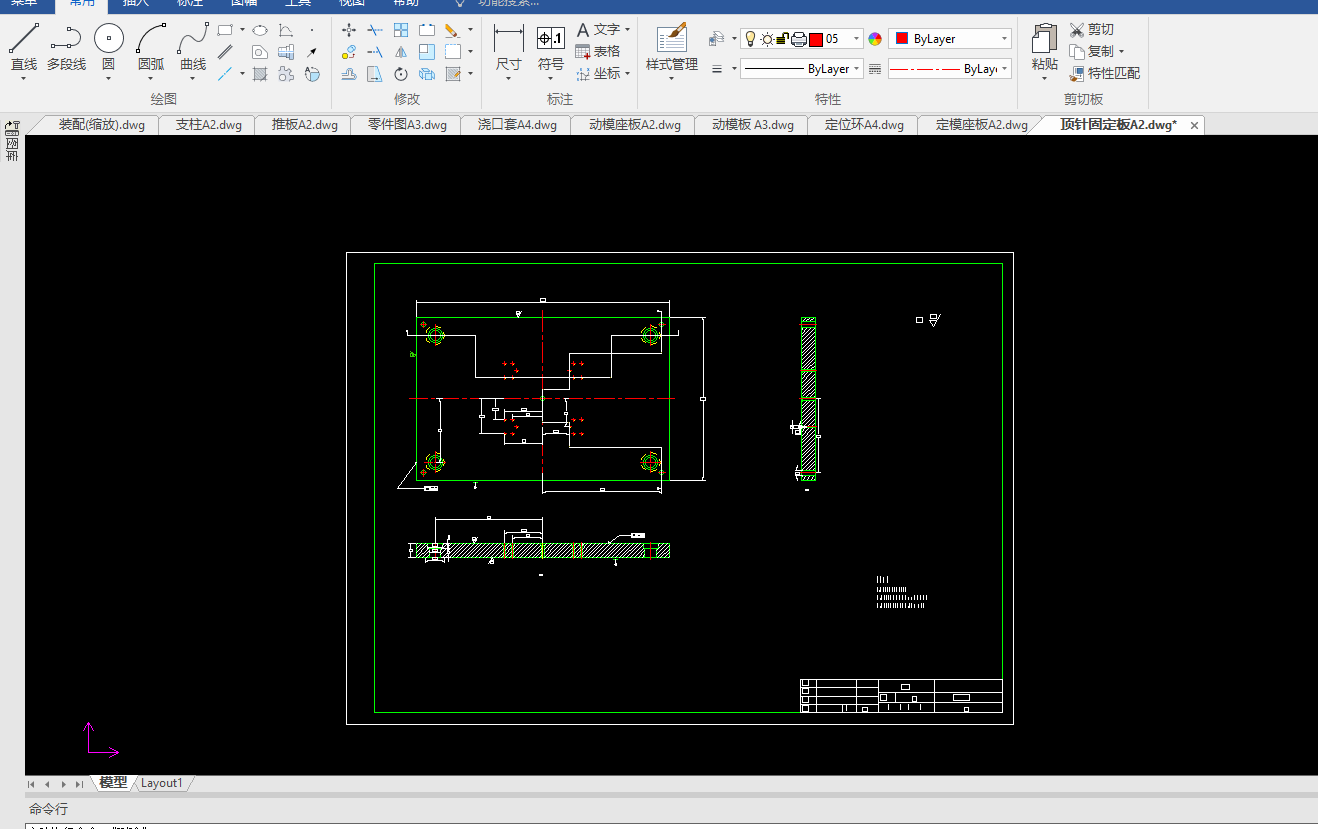This screenshot has width=1318, height=829.
Task: Select the 多段线 polyline tool
Action: coord(66,40)
